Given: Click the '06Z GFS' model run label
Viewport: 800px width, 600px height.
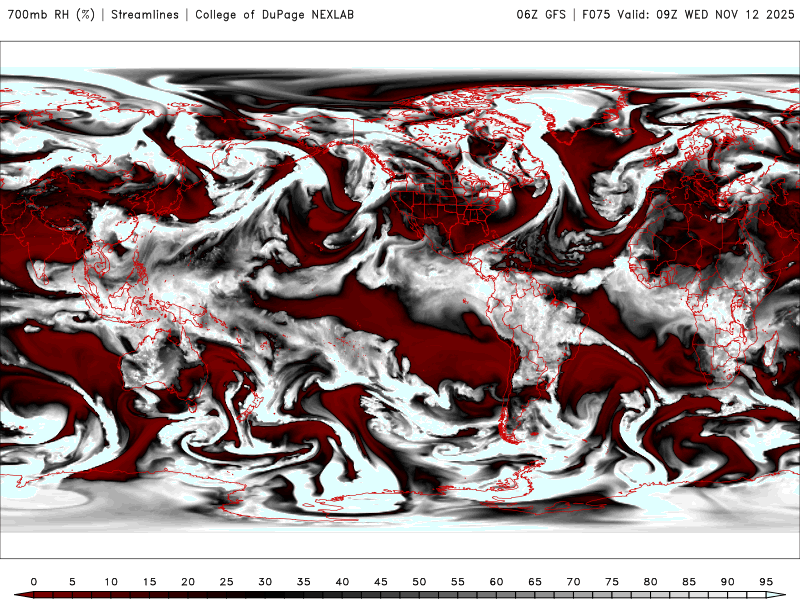Looking at the screenshot, I should tap(541, 14).
